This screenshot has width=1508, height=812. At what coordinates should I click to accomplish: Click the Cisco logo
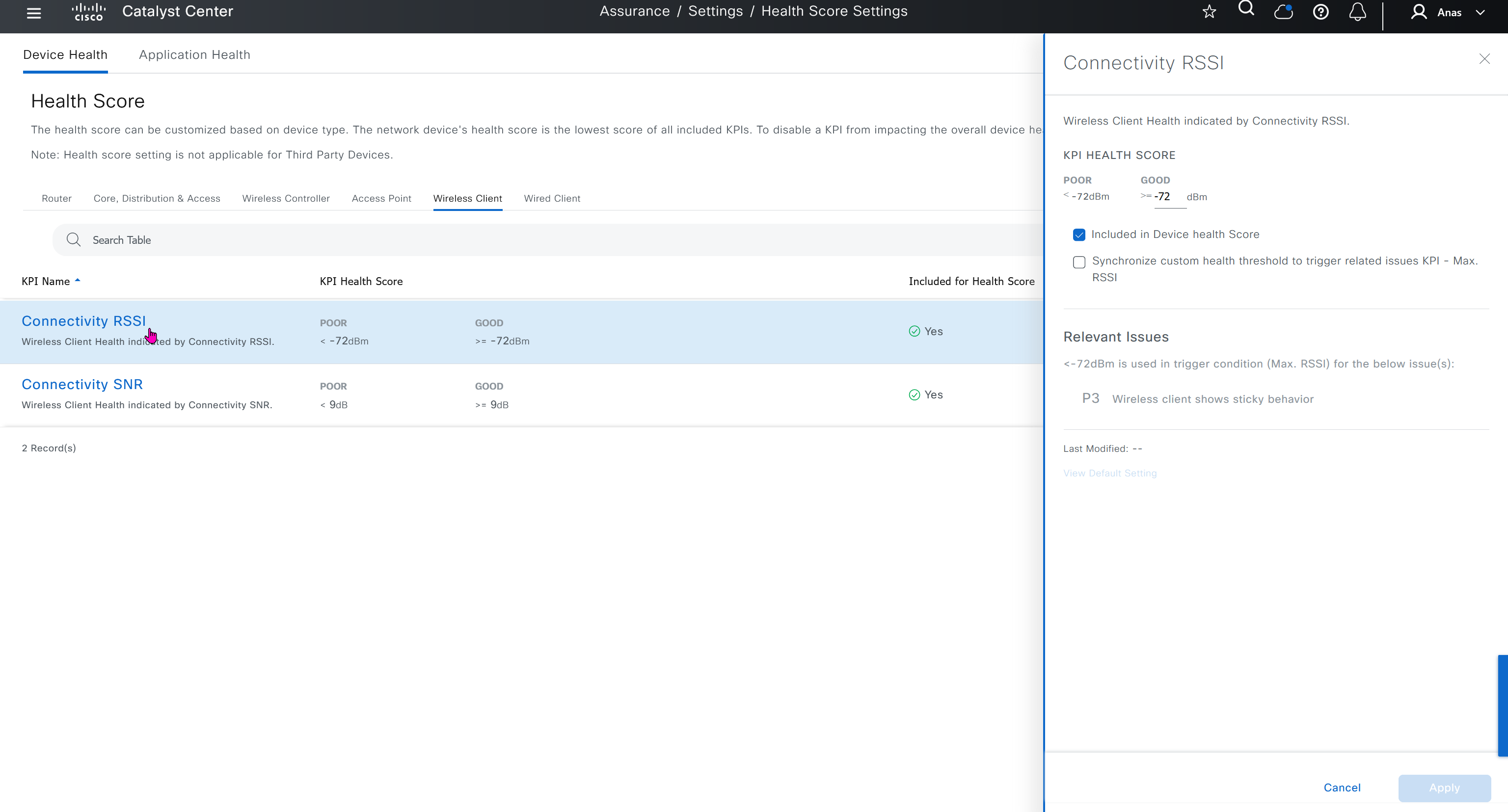coord(88,12)
